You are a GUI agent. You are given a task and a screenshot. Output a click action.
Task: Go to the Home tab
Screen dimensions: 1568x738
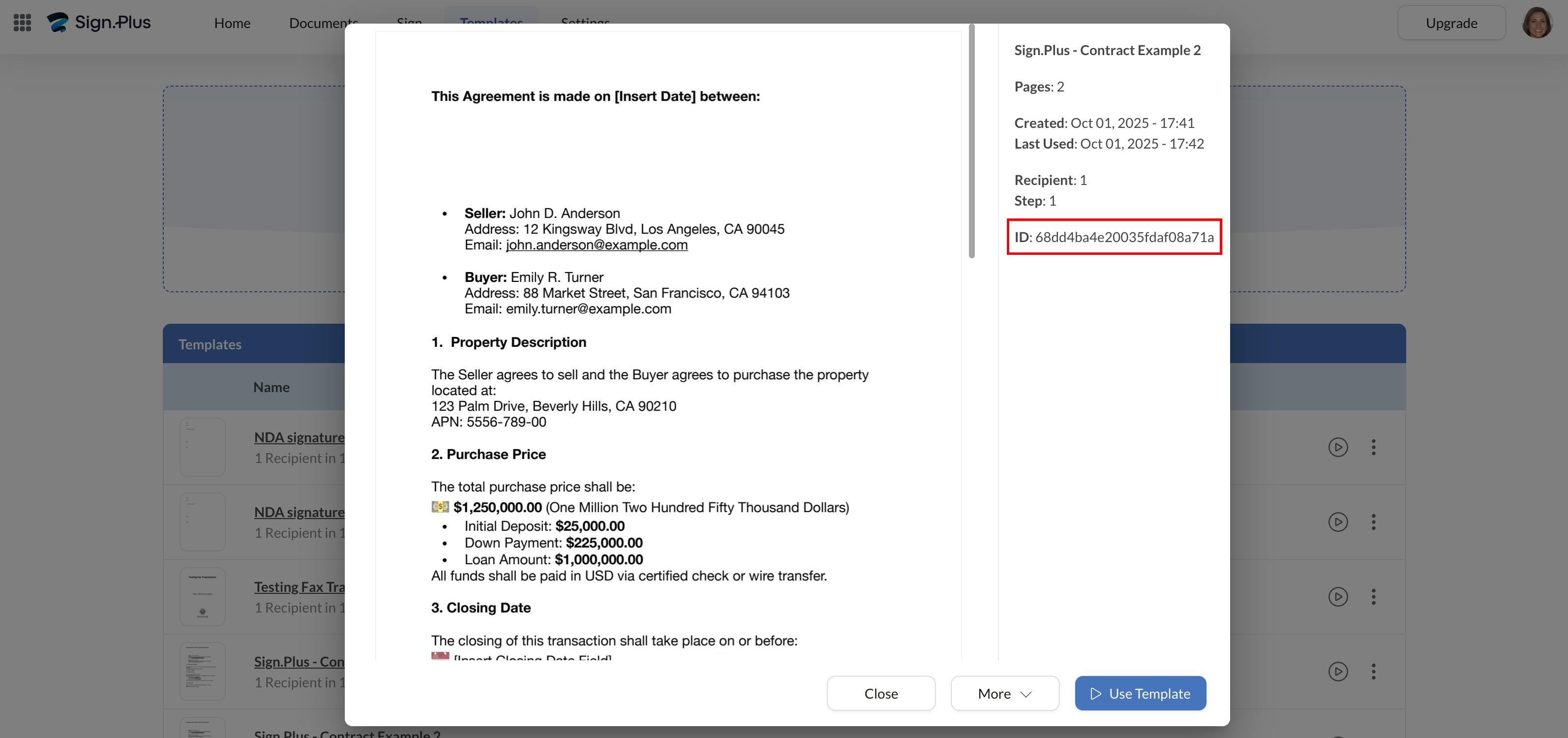point(232,23)
